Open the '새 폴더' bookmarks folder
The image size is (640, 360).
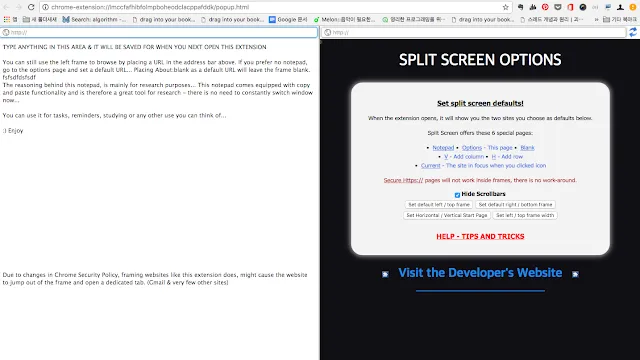[x=40, y=19]
